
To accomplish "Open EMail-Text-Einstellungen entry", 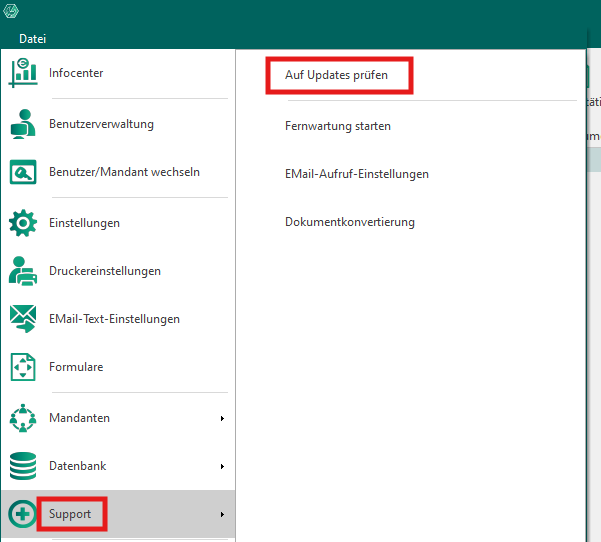I will click(x=114, y=319).
